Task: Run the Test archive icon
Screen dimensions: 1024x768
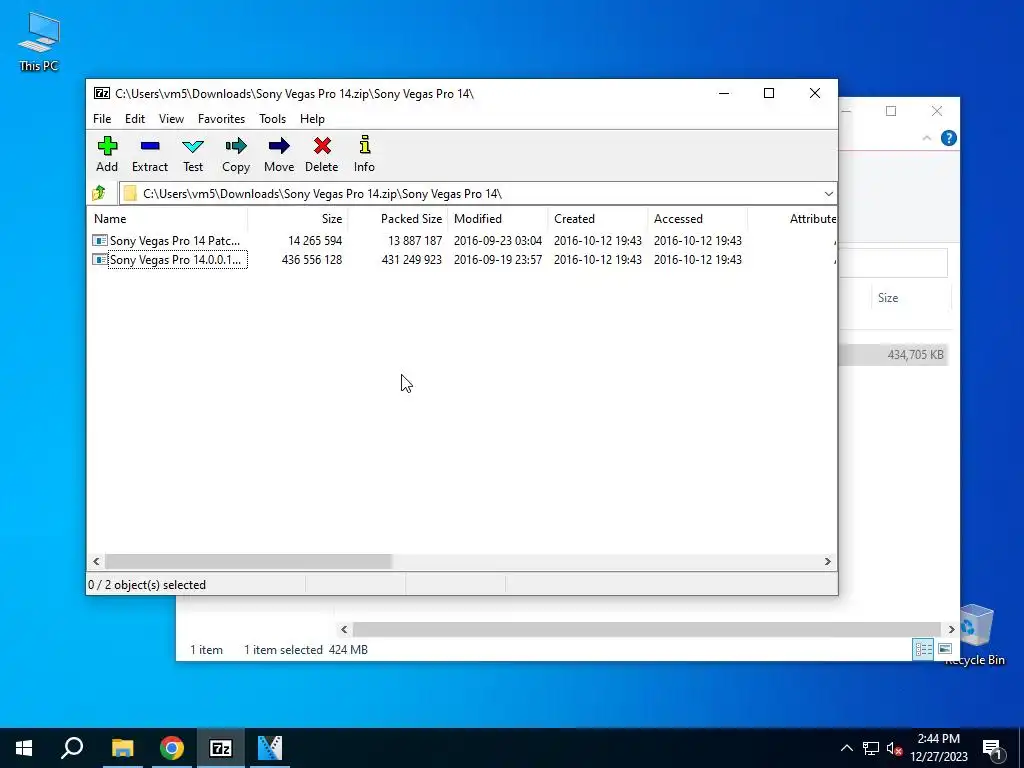Action: pos(193,146)
